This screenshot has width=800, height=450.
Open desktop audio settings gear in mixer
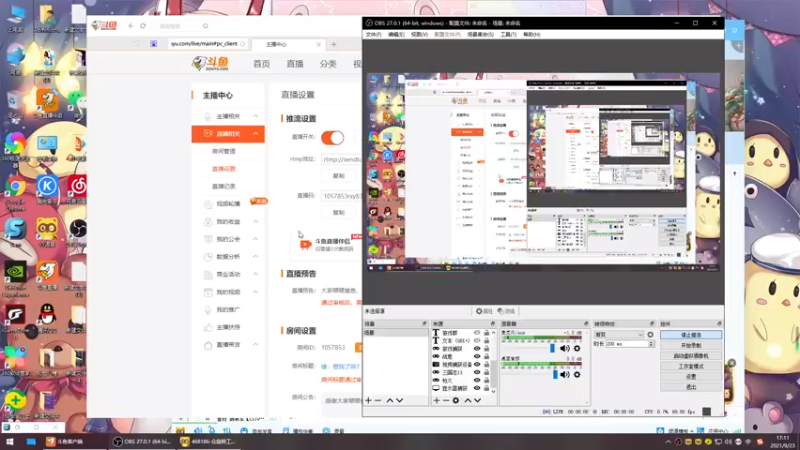tap(577, 374)
